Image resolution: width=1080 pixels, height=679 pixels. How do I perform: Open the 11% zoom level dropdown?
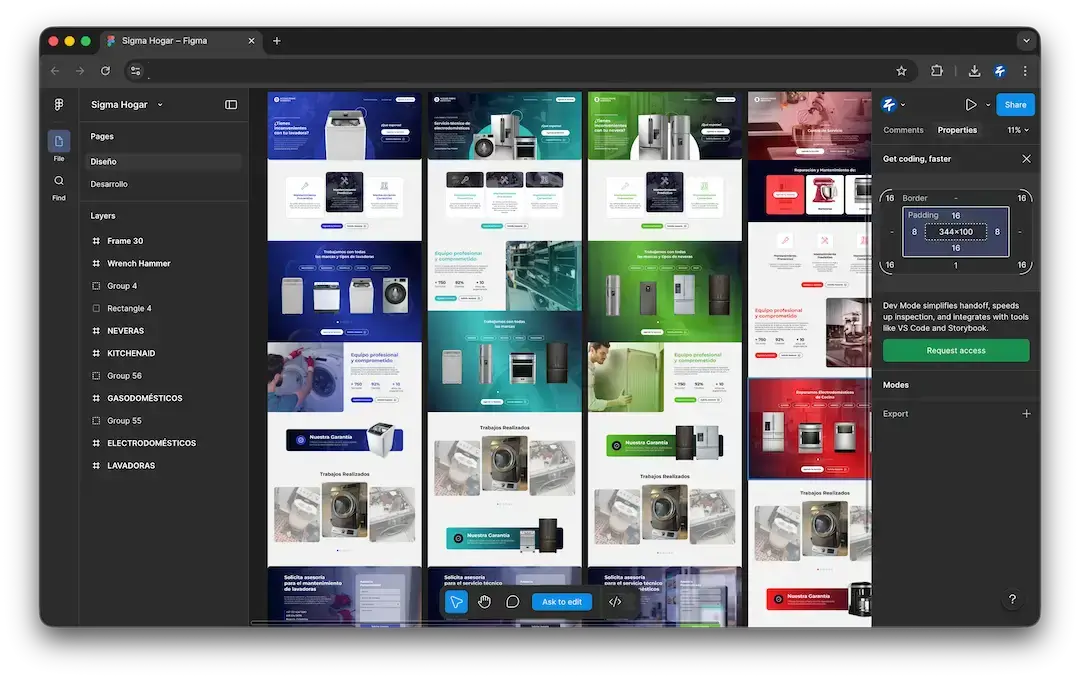1018,130
